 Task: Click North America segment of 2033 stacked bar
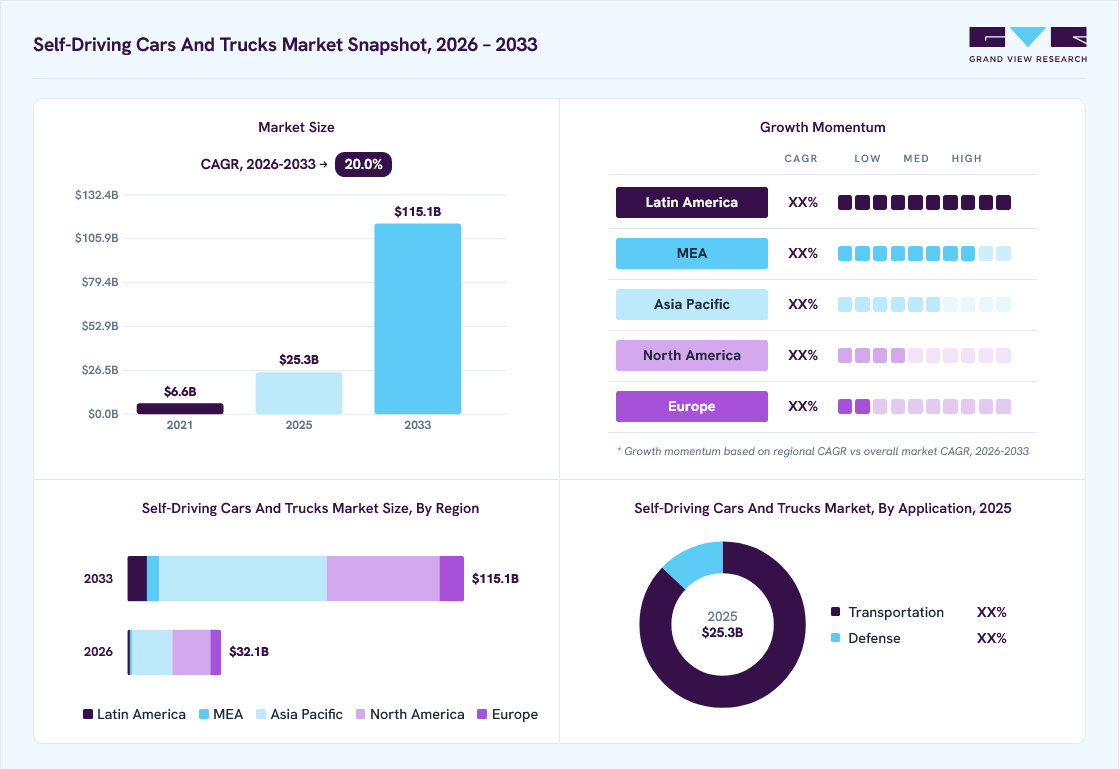tap(384, 578)
